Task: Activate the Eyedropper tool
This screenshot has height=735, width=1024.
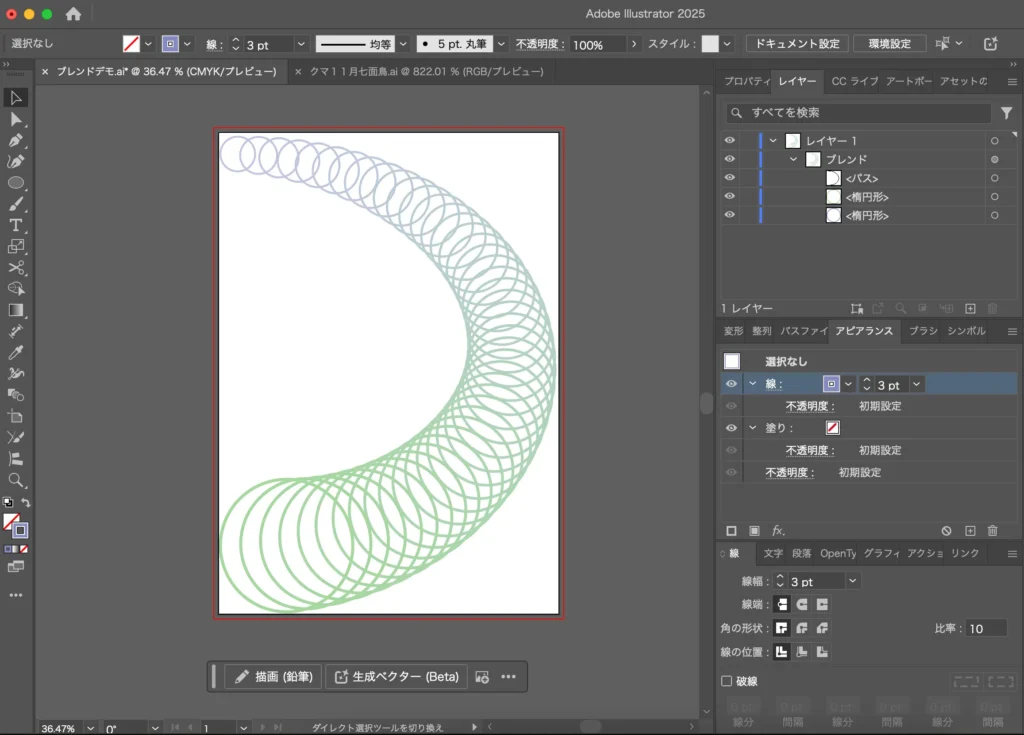Action: pos(16,352)
